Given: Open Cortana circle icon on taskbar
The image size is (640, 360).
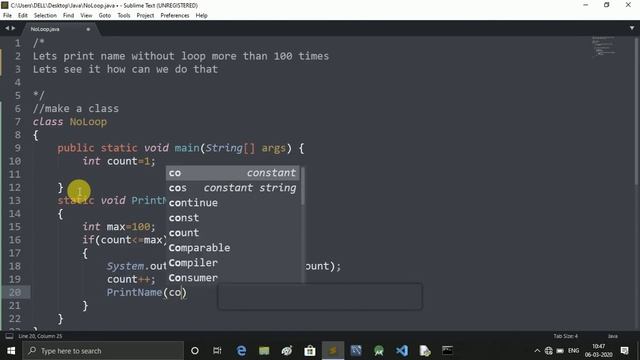Looking at the screenshot, I should pos(195,351).
